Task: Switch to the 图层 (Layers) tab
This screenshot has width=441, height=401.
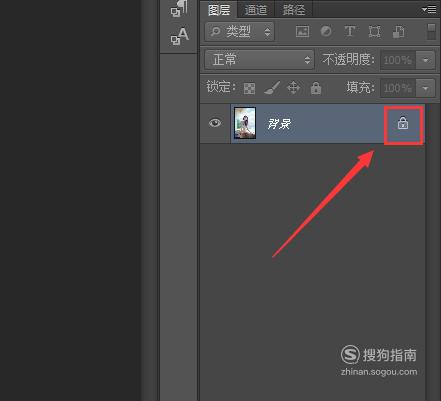Action: (x=219, y=10)
